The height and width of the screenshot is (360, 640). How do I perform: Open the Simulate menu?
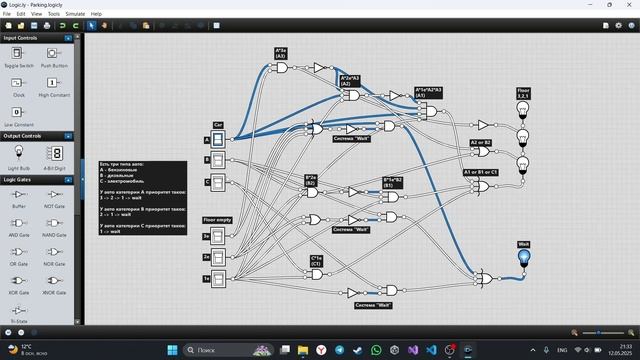pyautogui.click(x=75, y=14)
